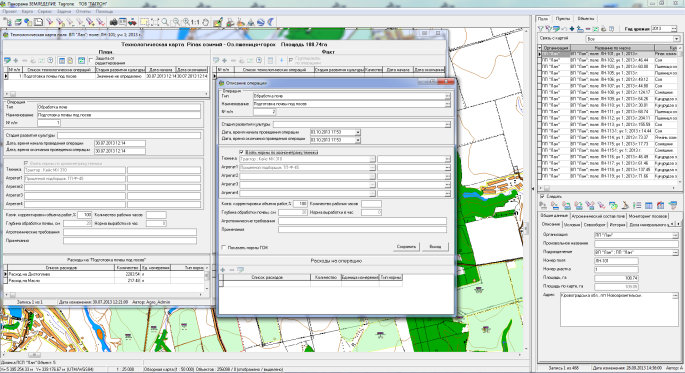Click 'Произвольное название' input field
Viewport: 685px width, 373px height.
(x=636, y=243)
